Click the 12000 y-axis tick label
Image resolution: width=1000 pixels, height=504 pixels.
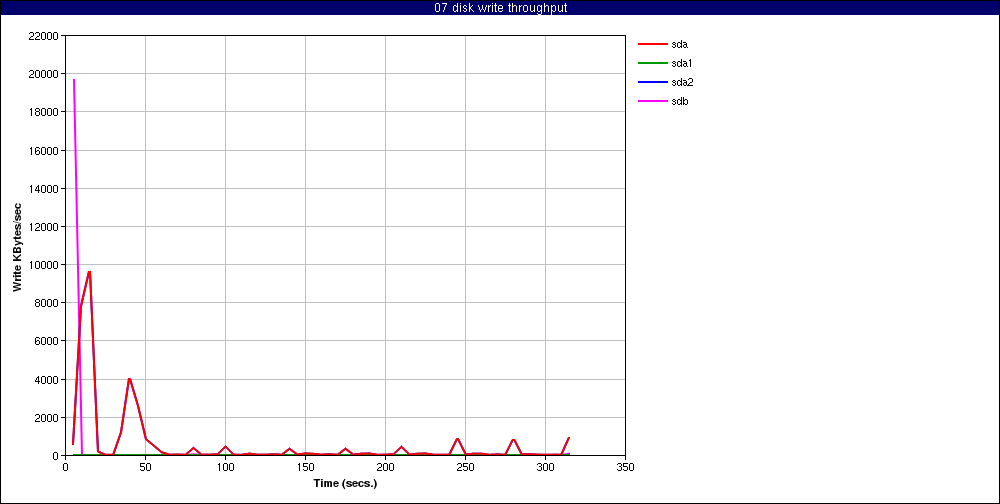(x=44, y=226)
